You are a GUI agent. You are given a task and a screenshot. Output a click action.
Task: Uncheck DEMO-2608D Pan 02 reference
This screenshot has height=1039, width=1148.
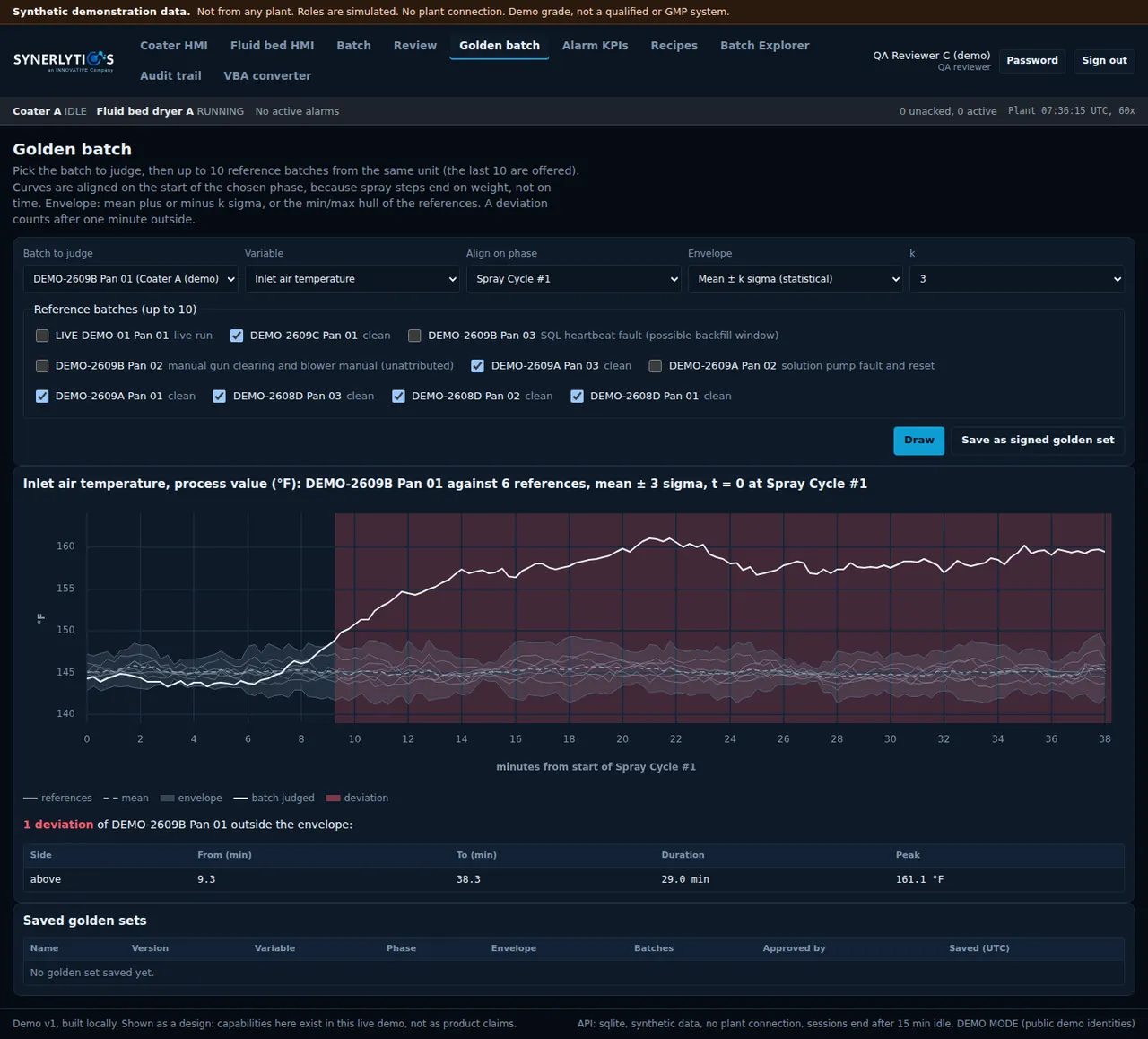click(398, 397)
